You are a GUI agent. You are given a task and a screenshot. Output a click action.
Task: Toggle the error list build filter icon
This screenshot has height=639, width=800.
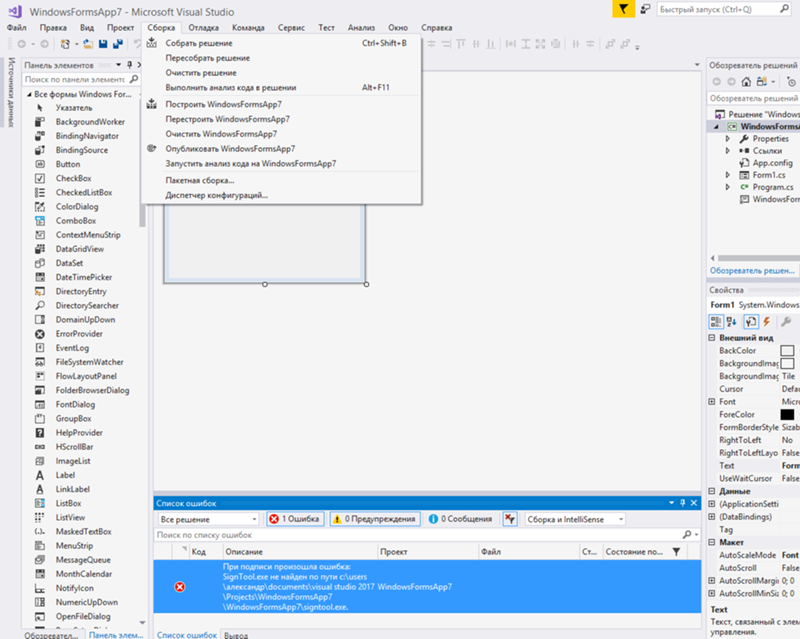510,519
